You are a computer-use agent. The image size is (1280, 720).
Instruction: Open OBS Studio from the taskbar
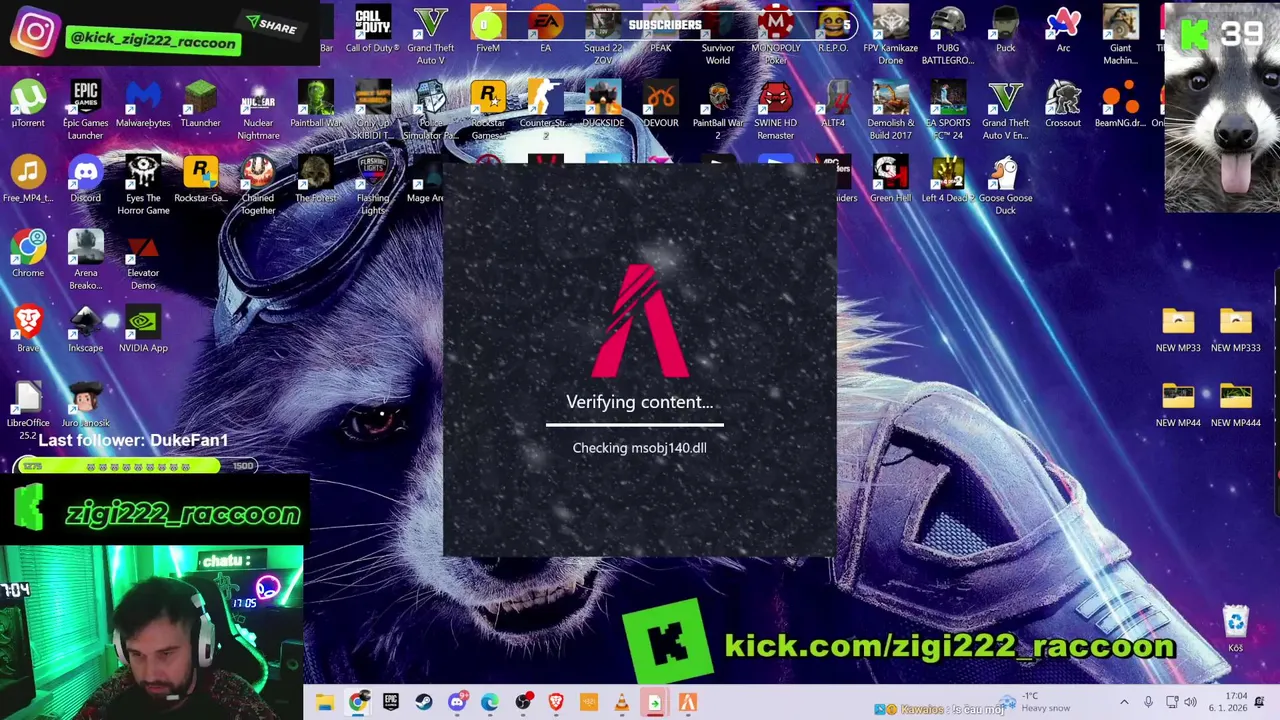coord(523,703)
